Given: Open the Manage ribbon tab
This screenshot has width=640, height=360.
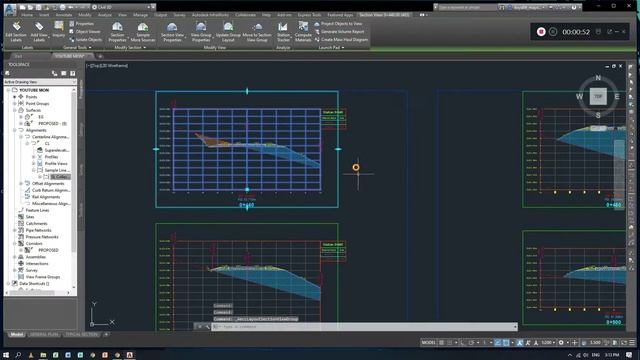Looking at the screenshot, I should pyautogui.click(x=140, y=15).
